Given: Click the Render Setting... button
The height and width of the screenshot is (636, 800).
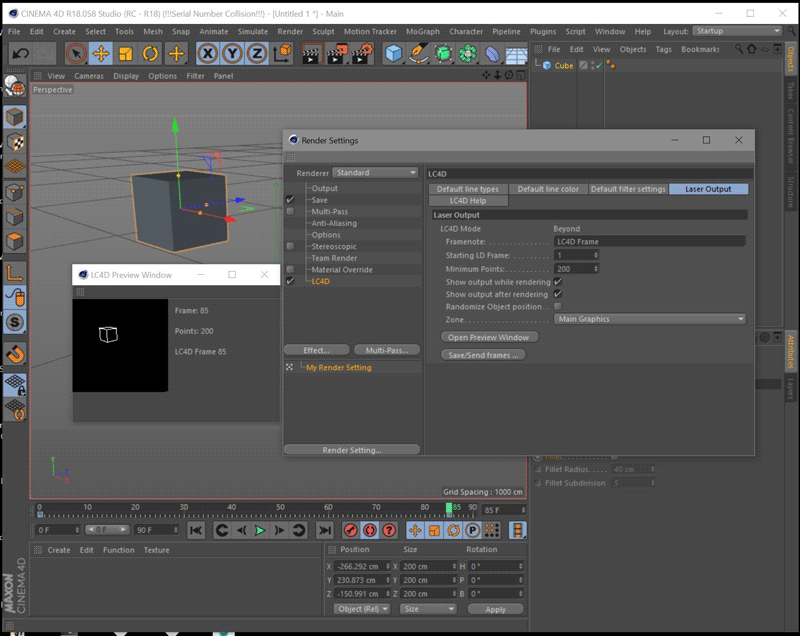Looking at the screenshot, I should [x=352, y=450].
